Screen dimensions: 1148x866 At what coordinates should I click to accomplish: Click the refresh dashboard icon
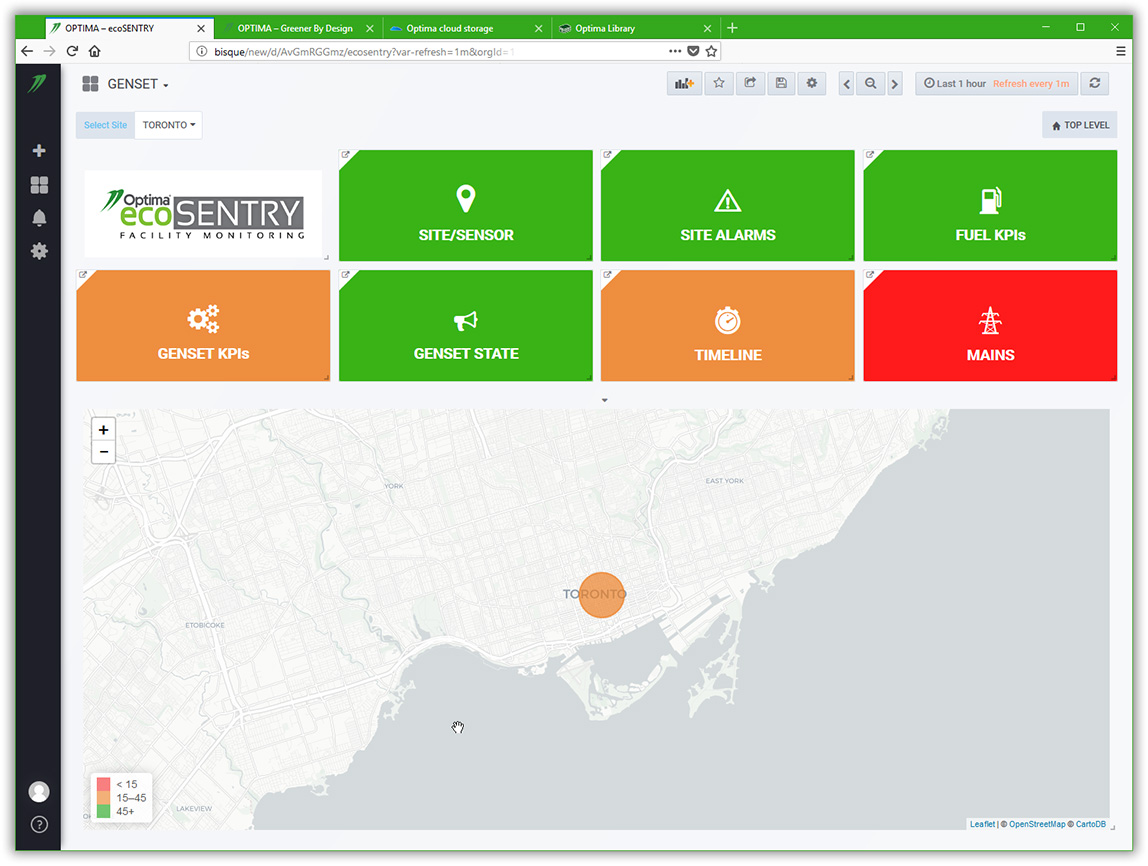pyautogui.click(x=1095, y=83)
